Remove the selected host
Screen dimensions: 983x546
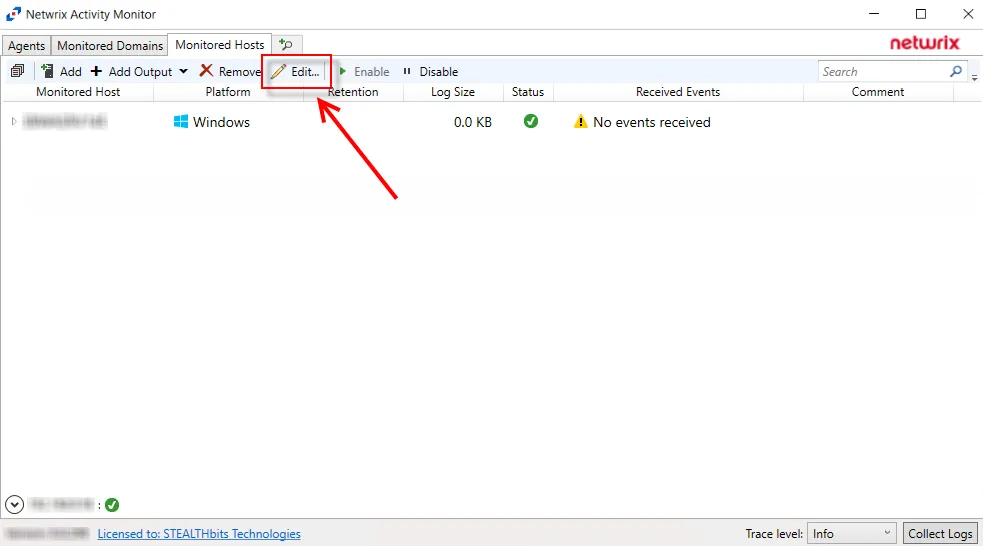(229, 71)
